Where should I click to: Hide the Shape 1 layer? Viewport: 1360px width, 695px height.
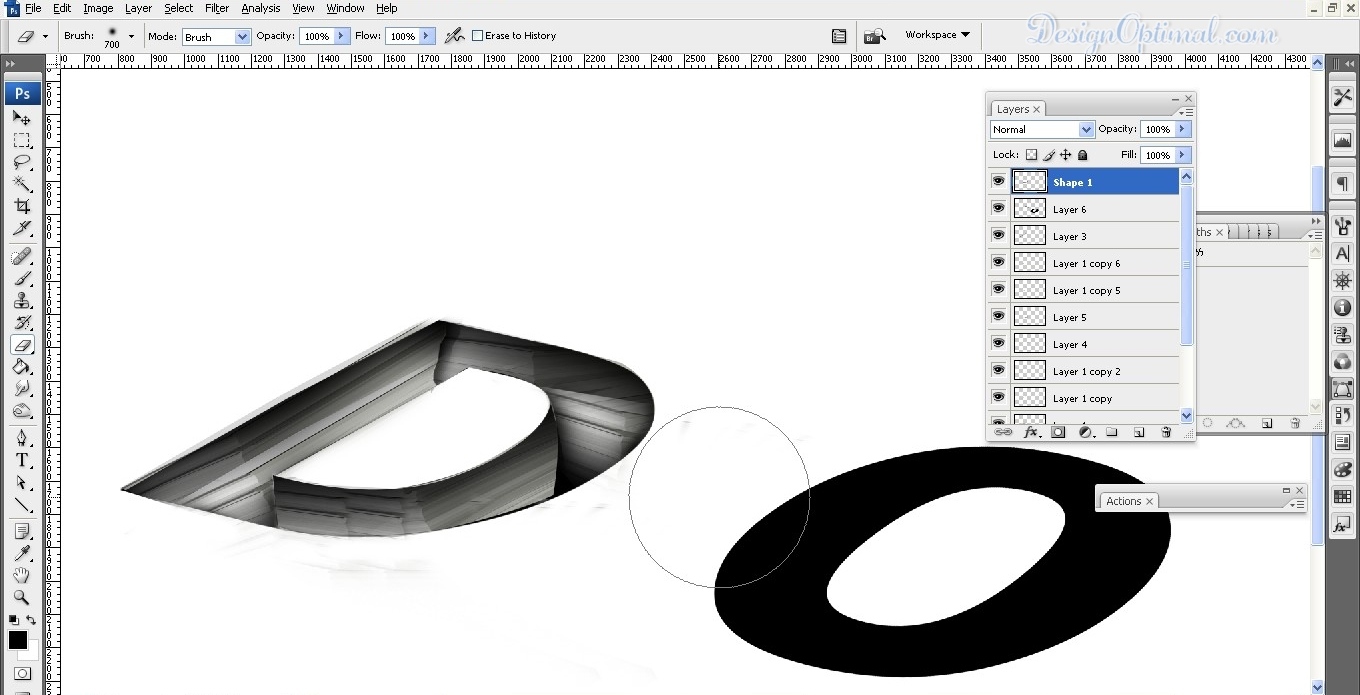pos(998,181)
